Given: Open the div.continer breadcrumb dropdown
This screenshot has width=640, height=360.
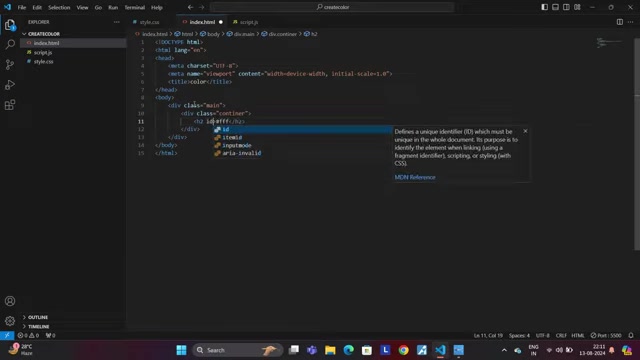Looking at the screenshot, I should pos(279,34).
